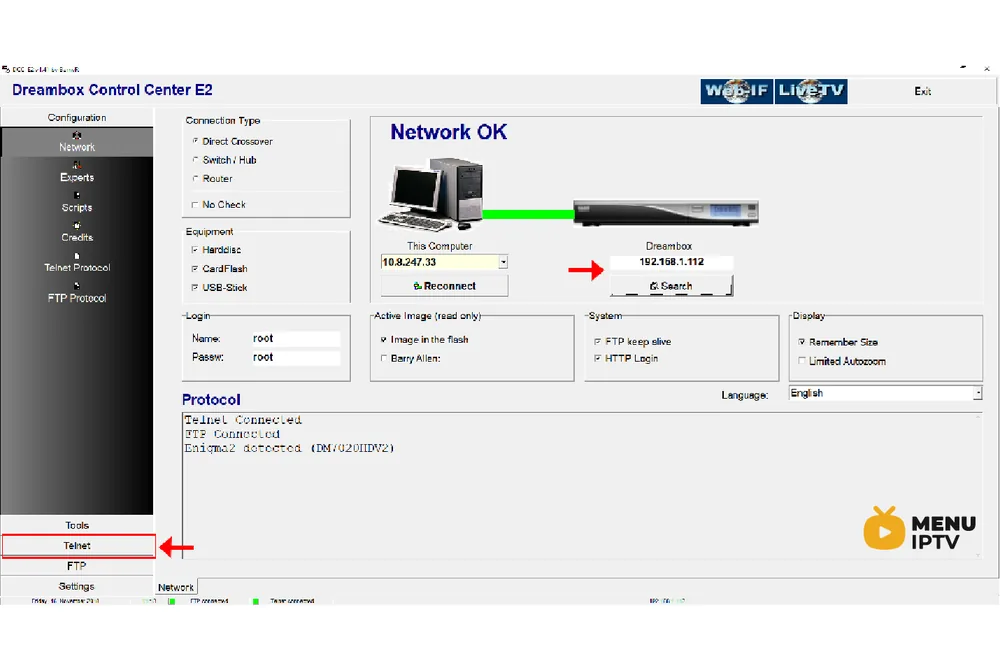1000x668 pixels.
Task: Toggle the No Check checkbox
Action: pyautogui.click(x=195, y=205)
